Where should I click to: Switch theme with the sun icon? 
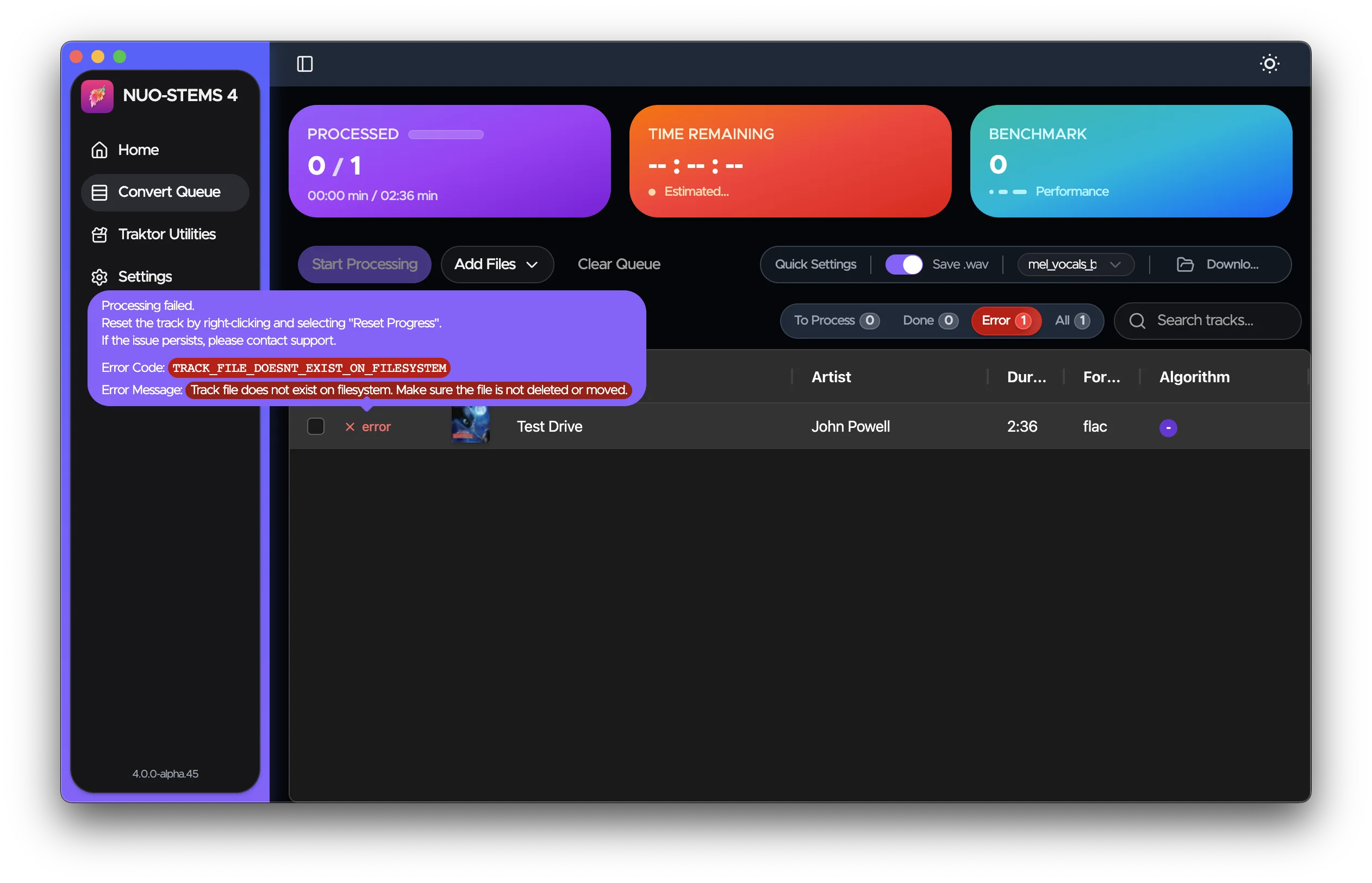click(x=1269, y=64)
